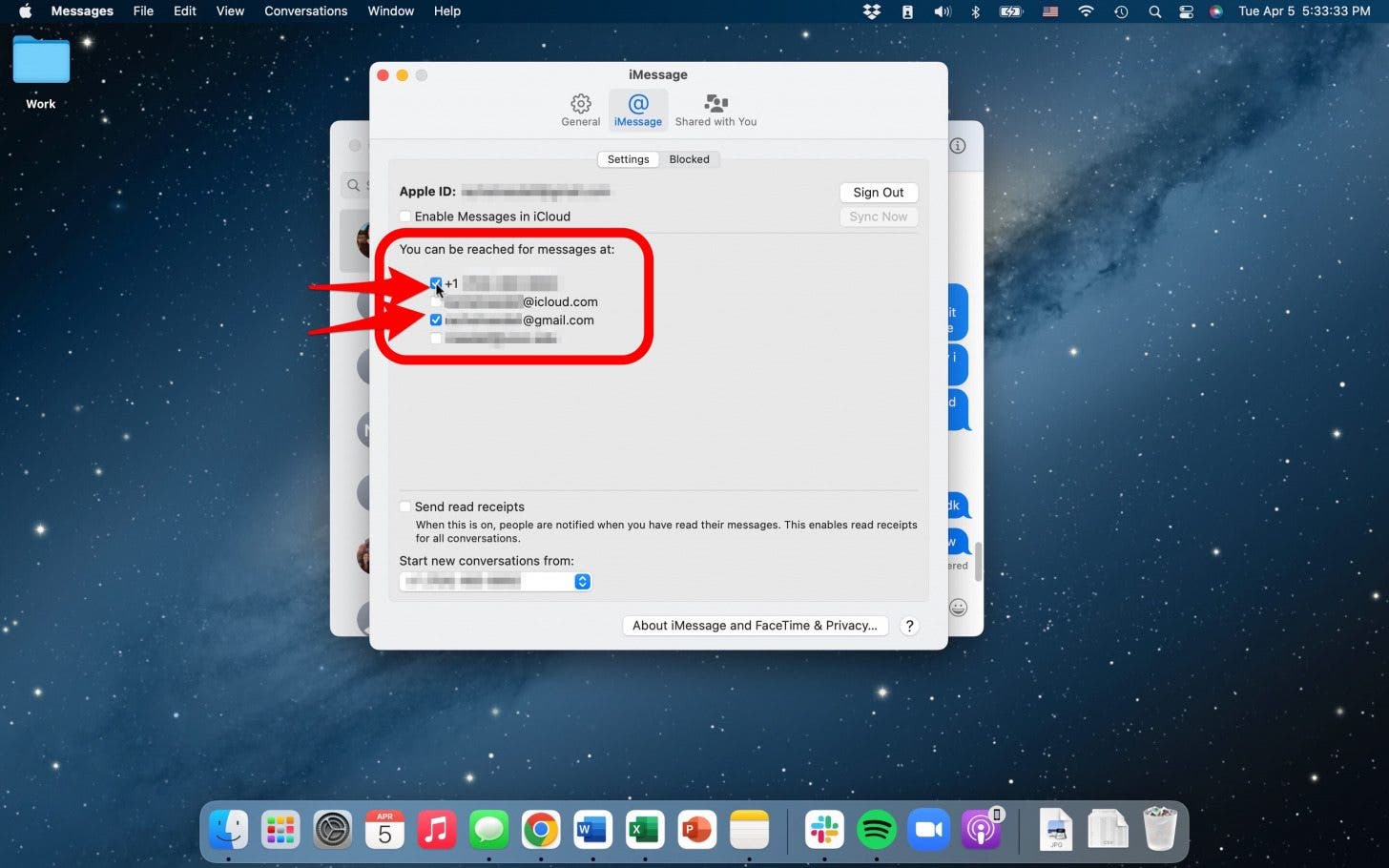
Task: Open Spotlight search from the menu bar
Action: (1154, 11)
